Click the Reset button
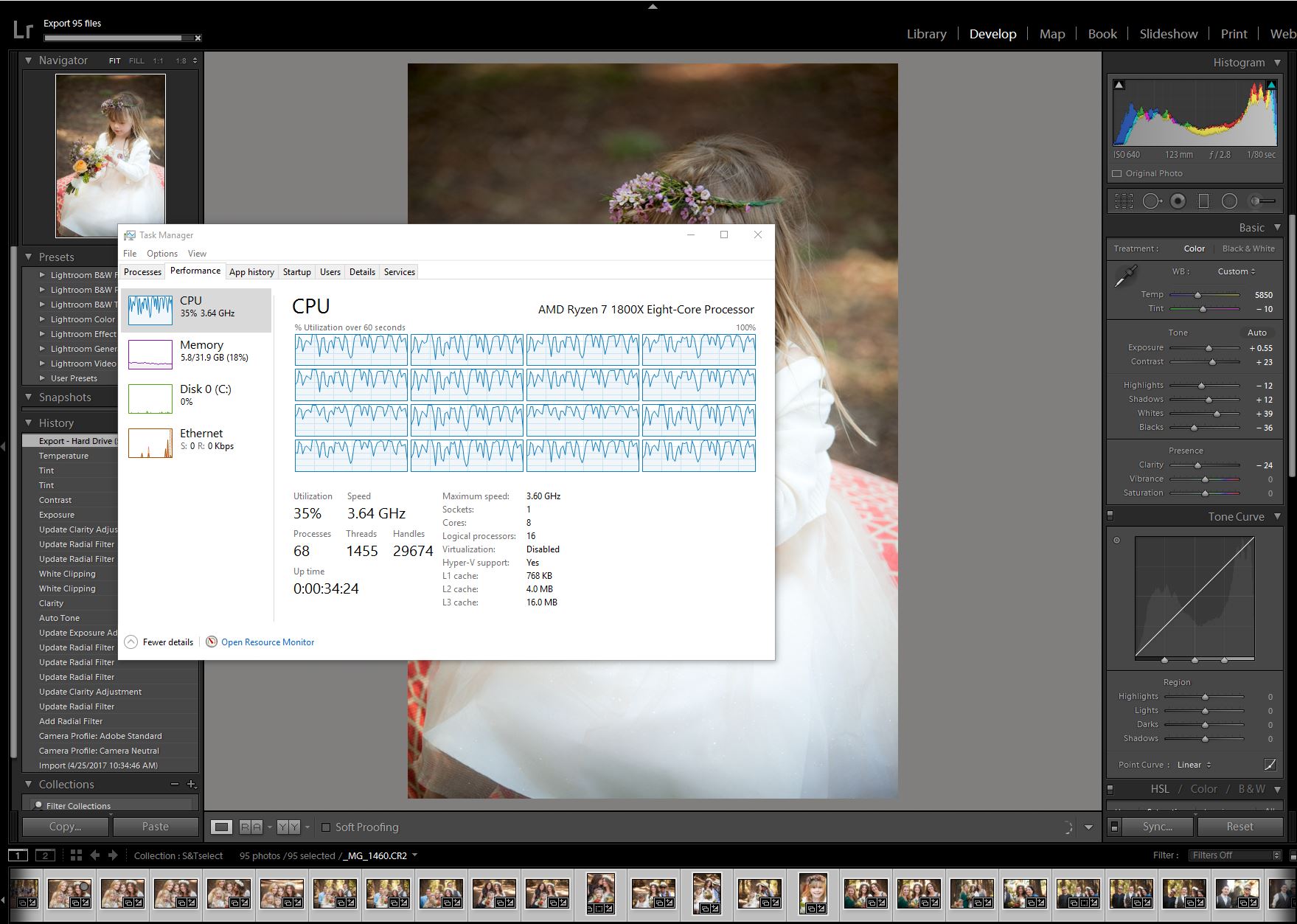 click(x=1239, y=827)
